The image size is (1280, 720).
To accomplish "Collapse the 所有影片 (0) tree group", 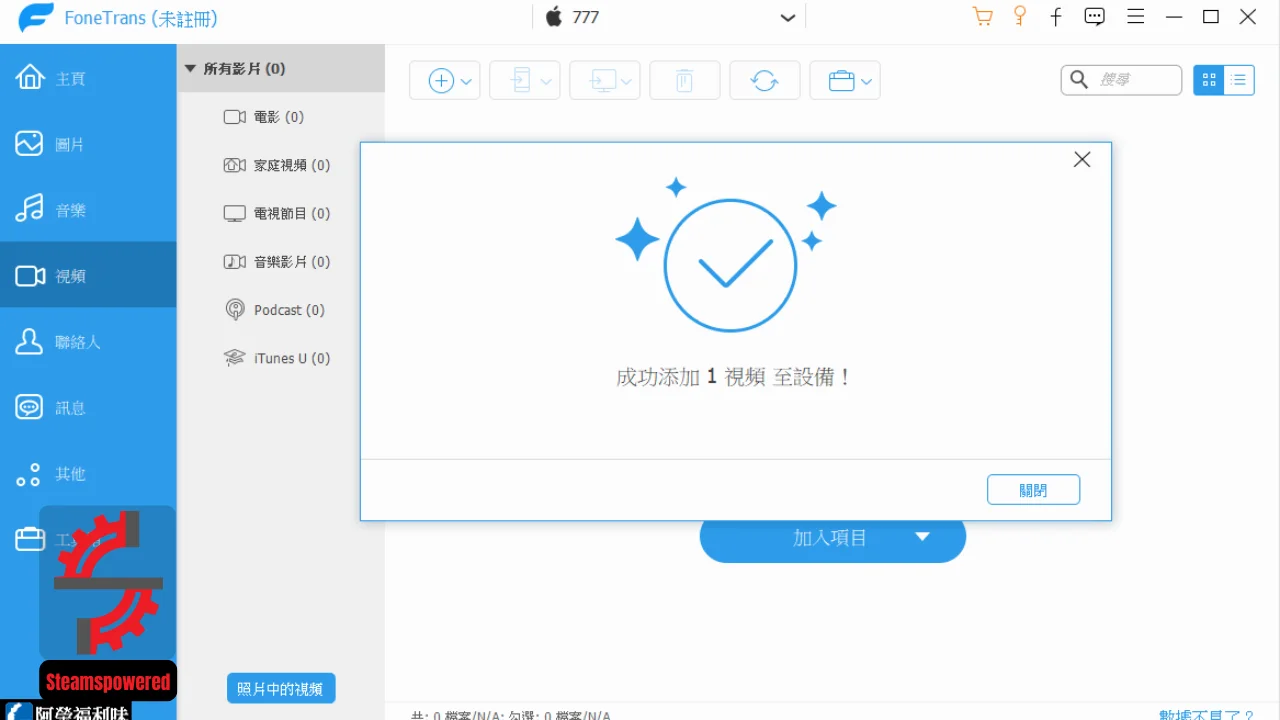I will click(190, 69).
